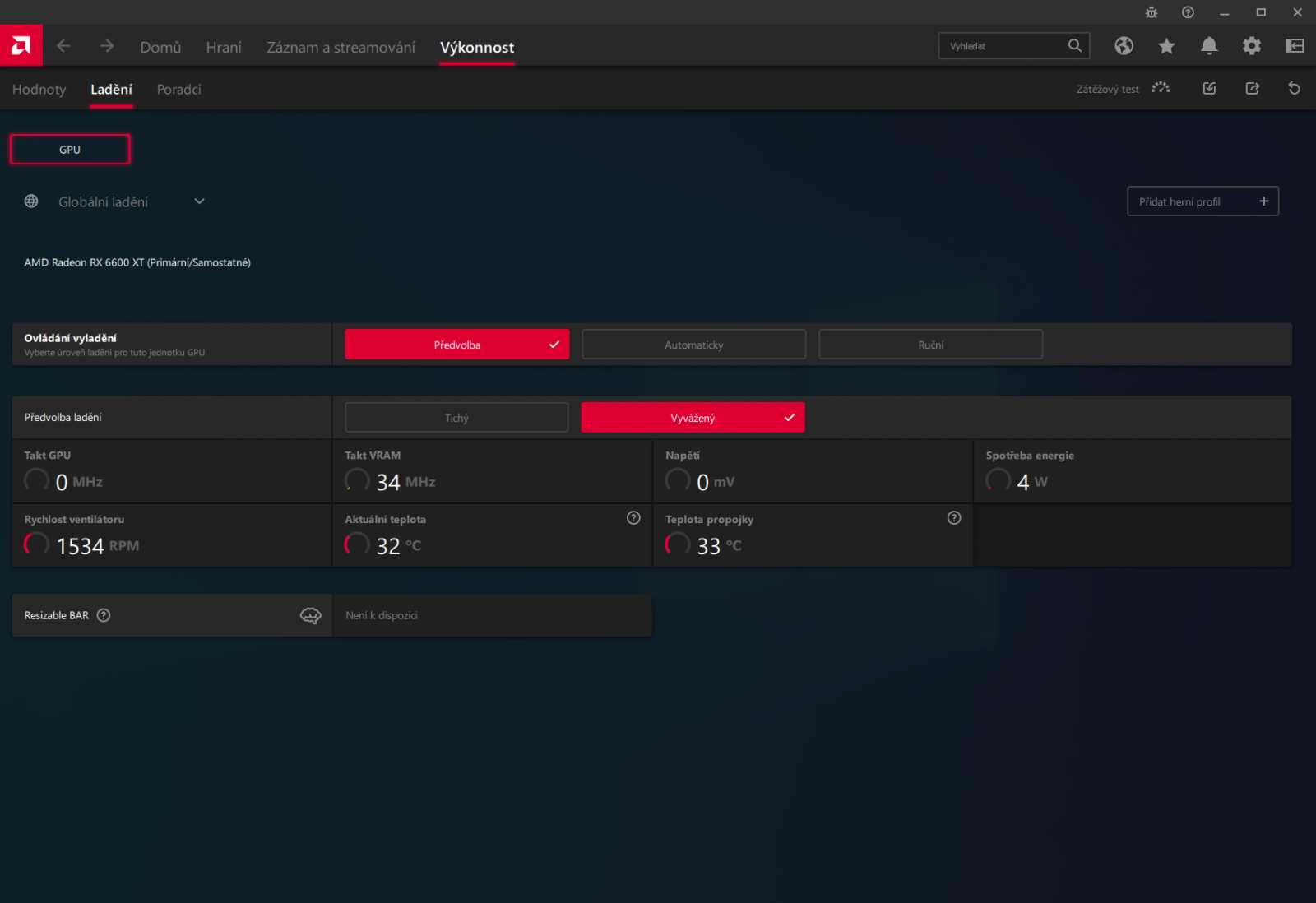The image size is (1316, 903).
Task: Click the Předvolba ladění label
Action: [x=63, y=418]
